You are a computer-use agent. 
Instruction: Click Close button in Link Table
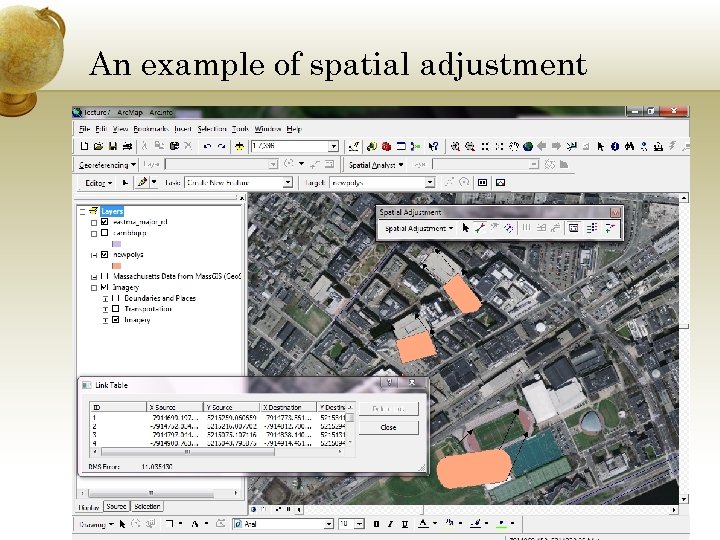pos(388,427)
